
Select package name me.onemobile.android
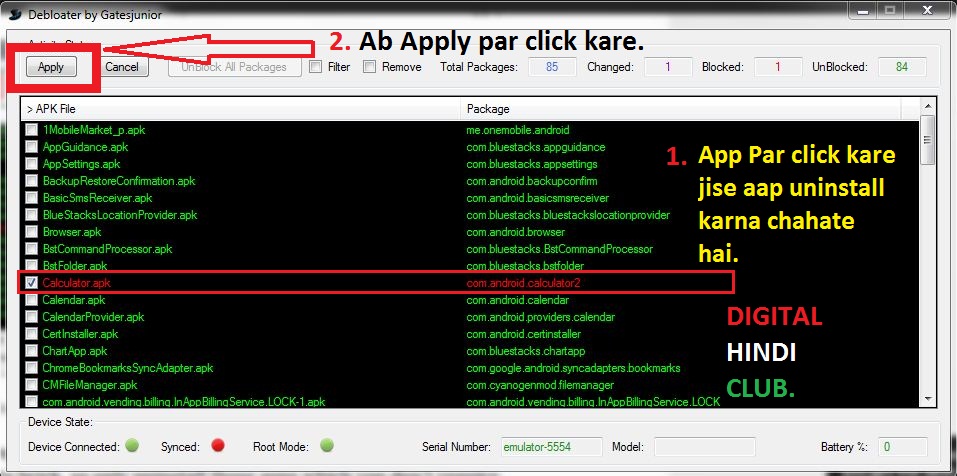(518, 130)
